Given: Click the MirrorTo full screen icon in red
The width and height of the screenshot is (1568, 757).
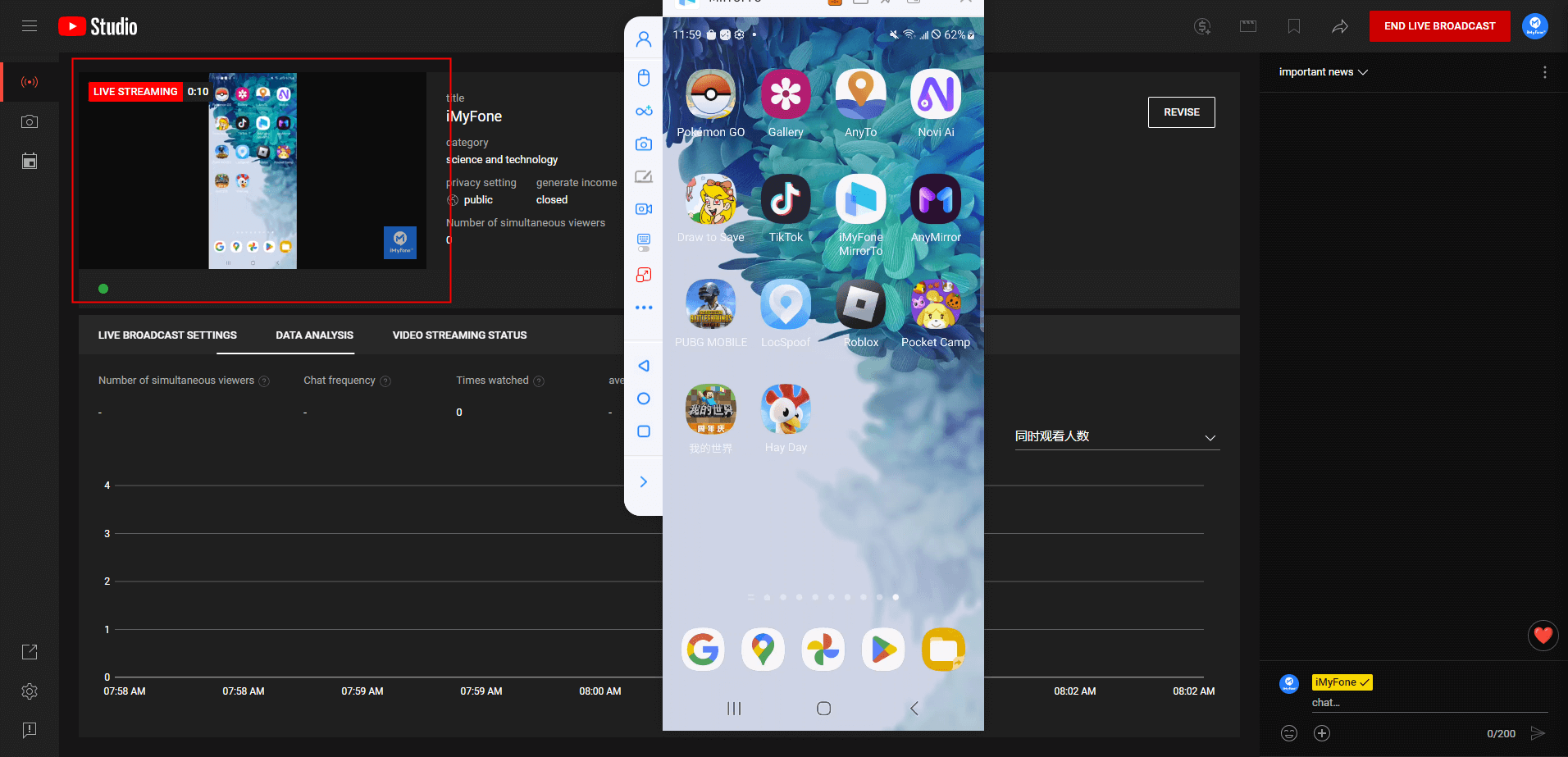Looking at the screenshot, I should [x=644, y=275].
